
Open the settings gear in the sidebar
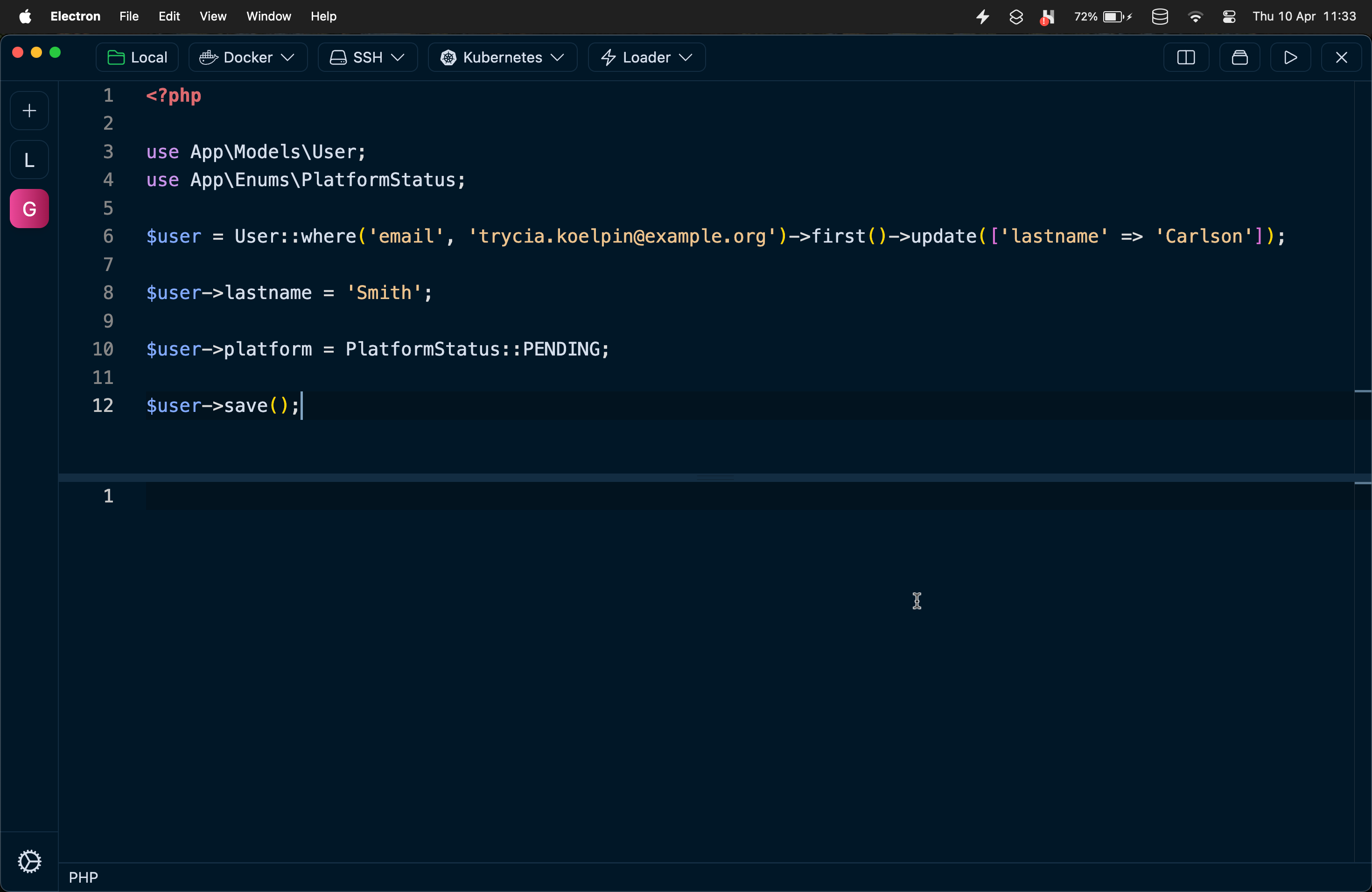[29, 862]
